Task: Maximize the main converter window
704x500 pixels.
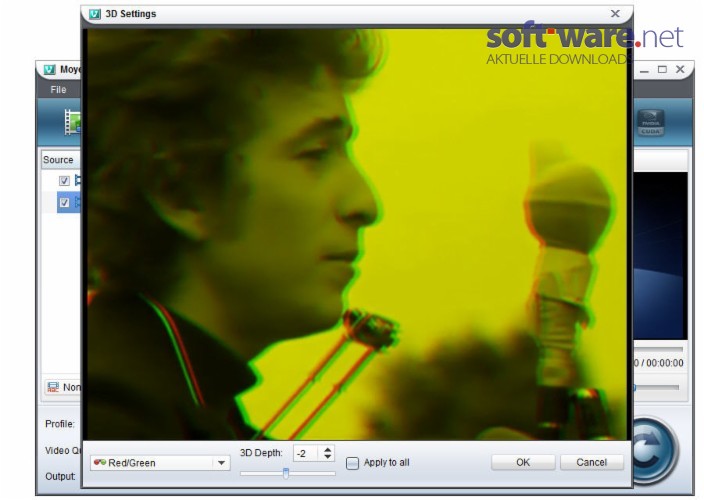Action: point(662,70)
